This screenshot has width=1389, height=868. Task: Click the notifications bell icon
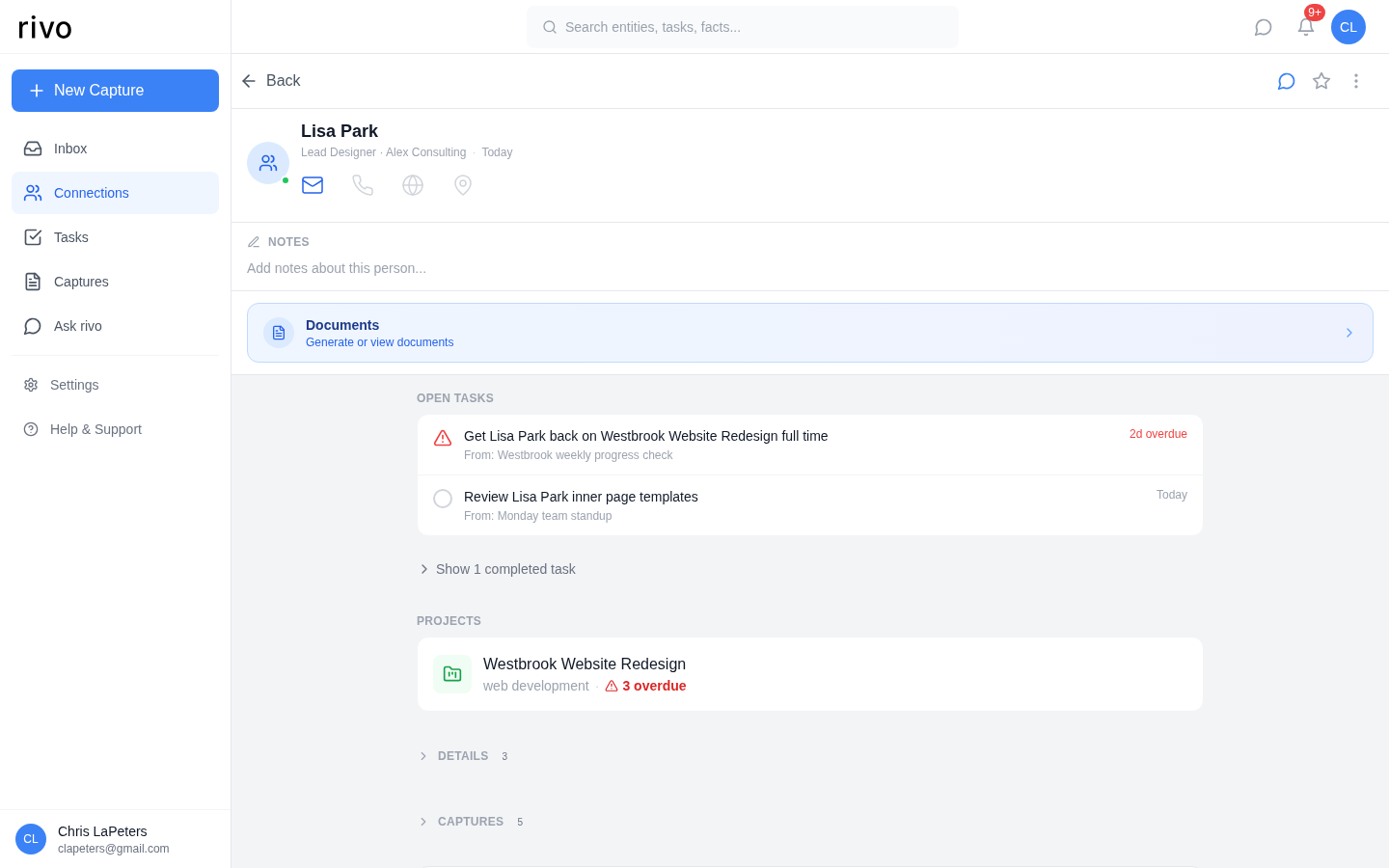[1306, 27]
